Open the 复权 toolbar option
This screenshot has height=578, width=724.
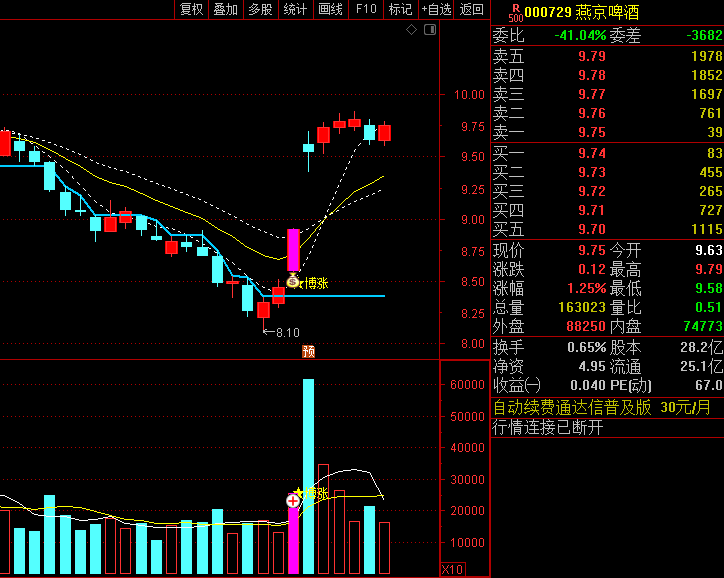(191, 9)
